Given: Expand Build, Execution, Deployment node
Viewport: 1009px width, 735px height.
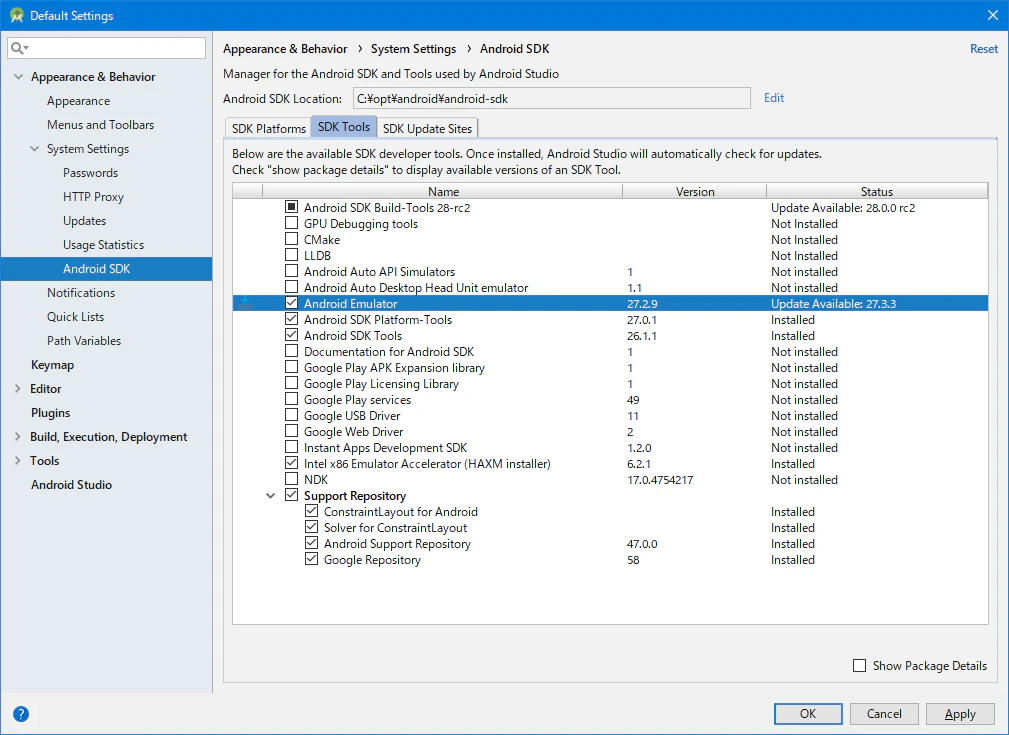Looking at the screenshot, I should [17, 437].
